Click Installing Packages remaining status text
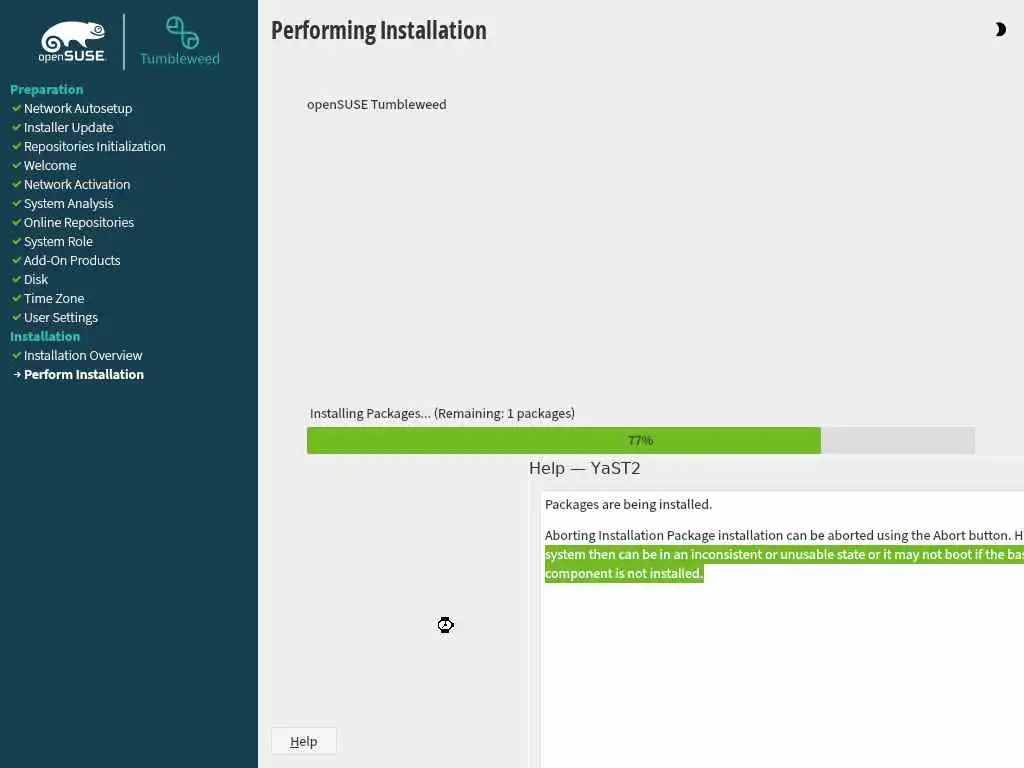The width and height of the screenshot is (1024, 768). (x=442, y=413)
